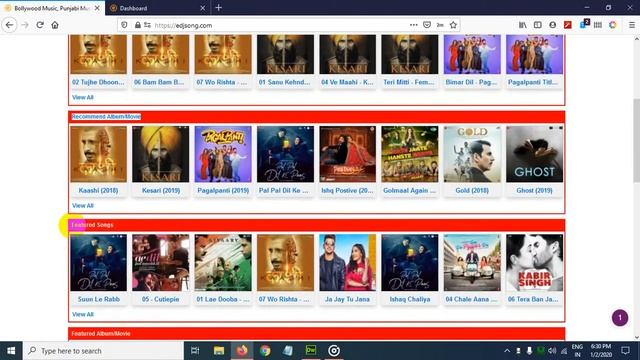This screenshot has height=360, width=640.
Task: Open 05 - Cutiepie song
Action: tap(160, 299)
